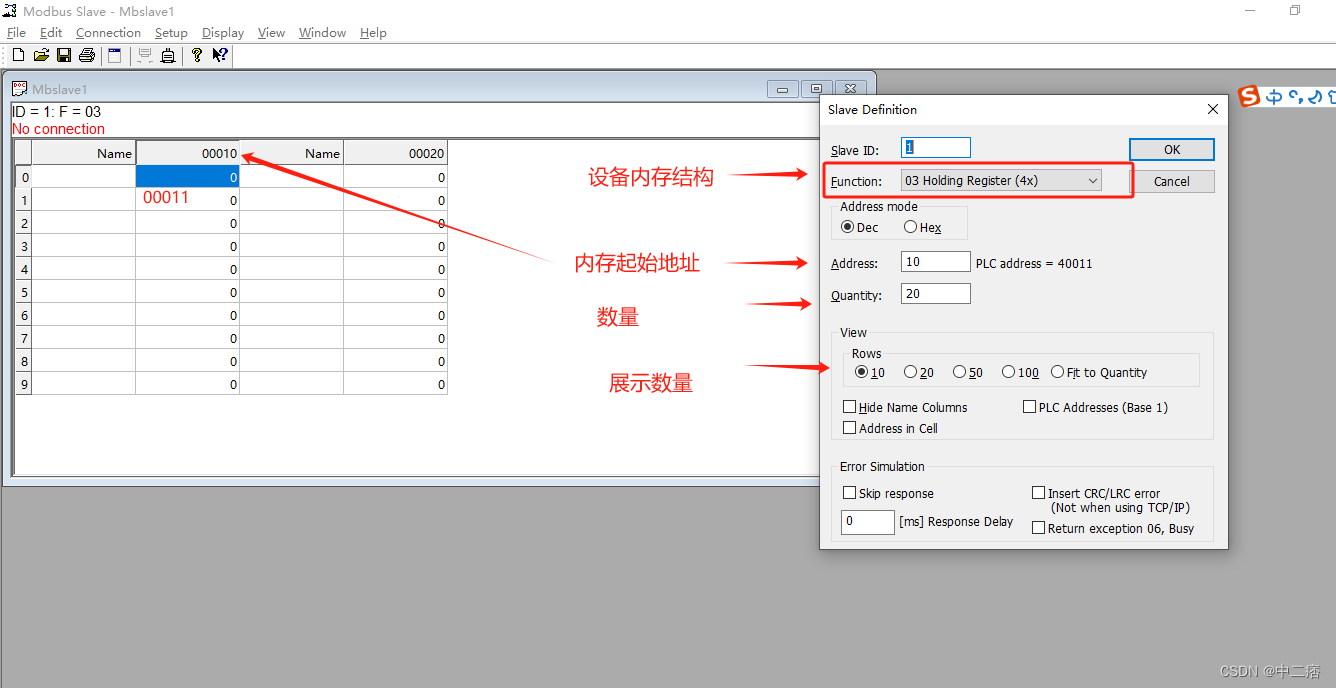The height and width of the screenshot is (688, 1336).
Task: Open the Setup menu
Action: coord(171,33)
